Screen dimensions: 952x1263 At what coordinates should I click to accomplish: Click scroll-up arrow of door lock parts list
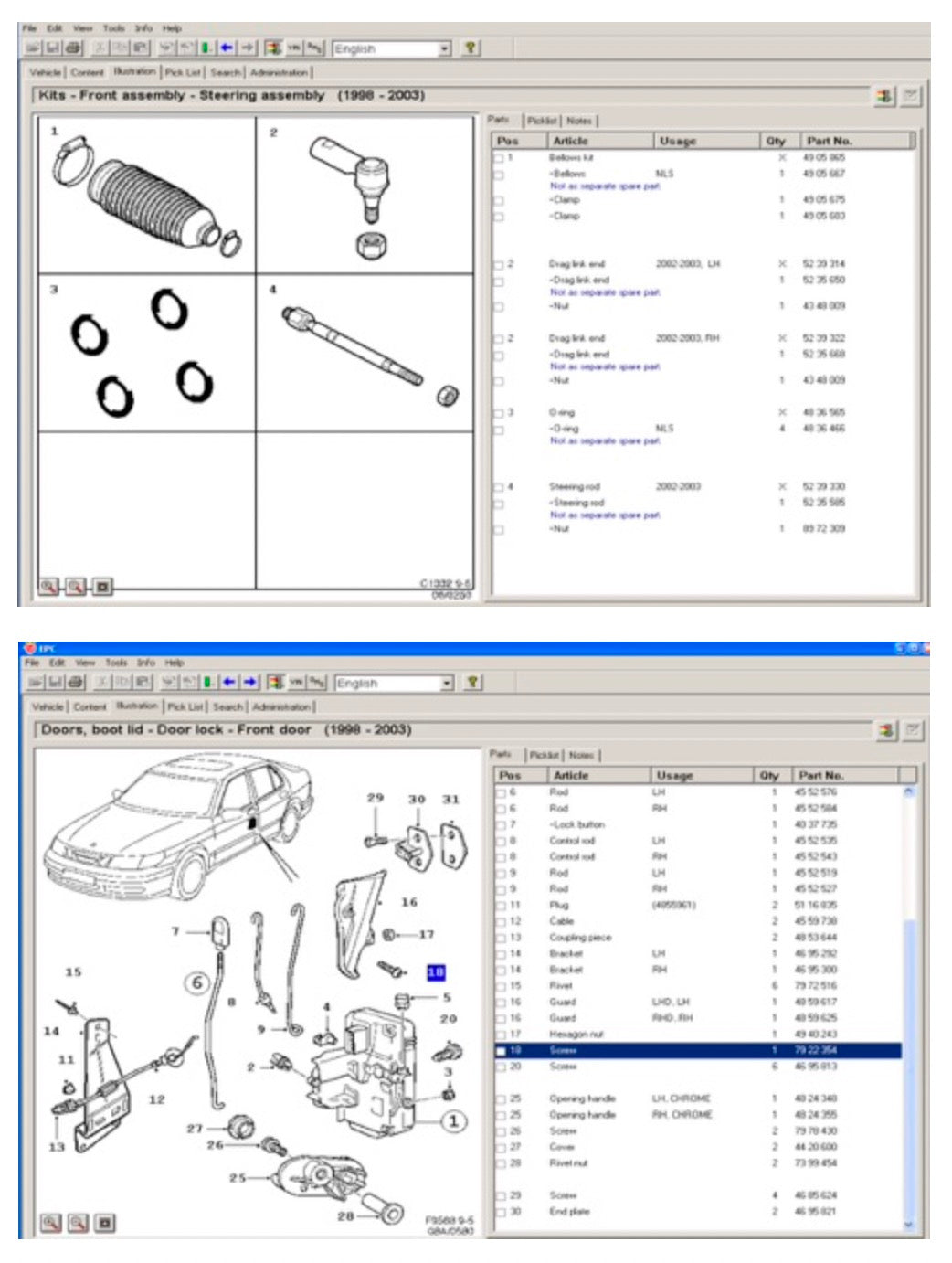tap(908, 791)
